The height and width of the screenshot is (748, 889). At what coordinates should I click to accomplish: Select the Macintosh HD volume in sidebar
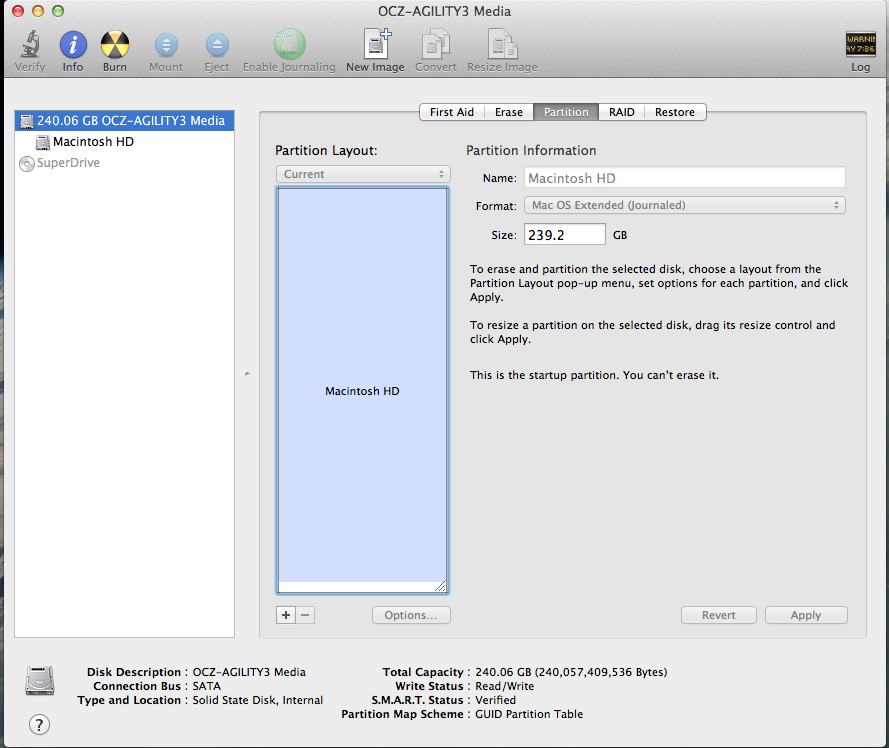click(124, 142)
